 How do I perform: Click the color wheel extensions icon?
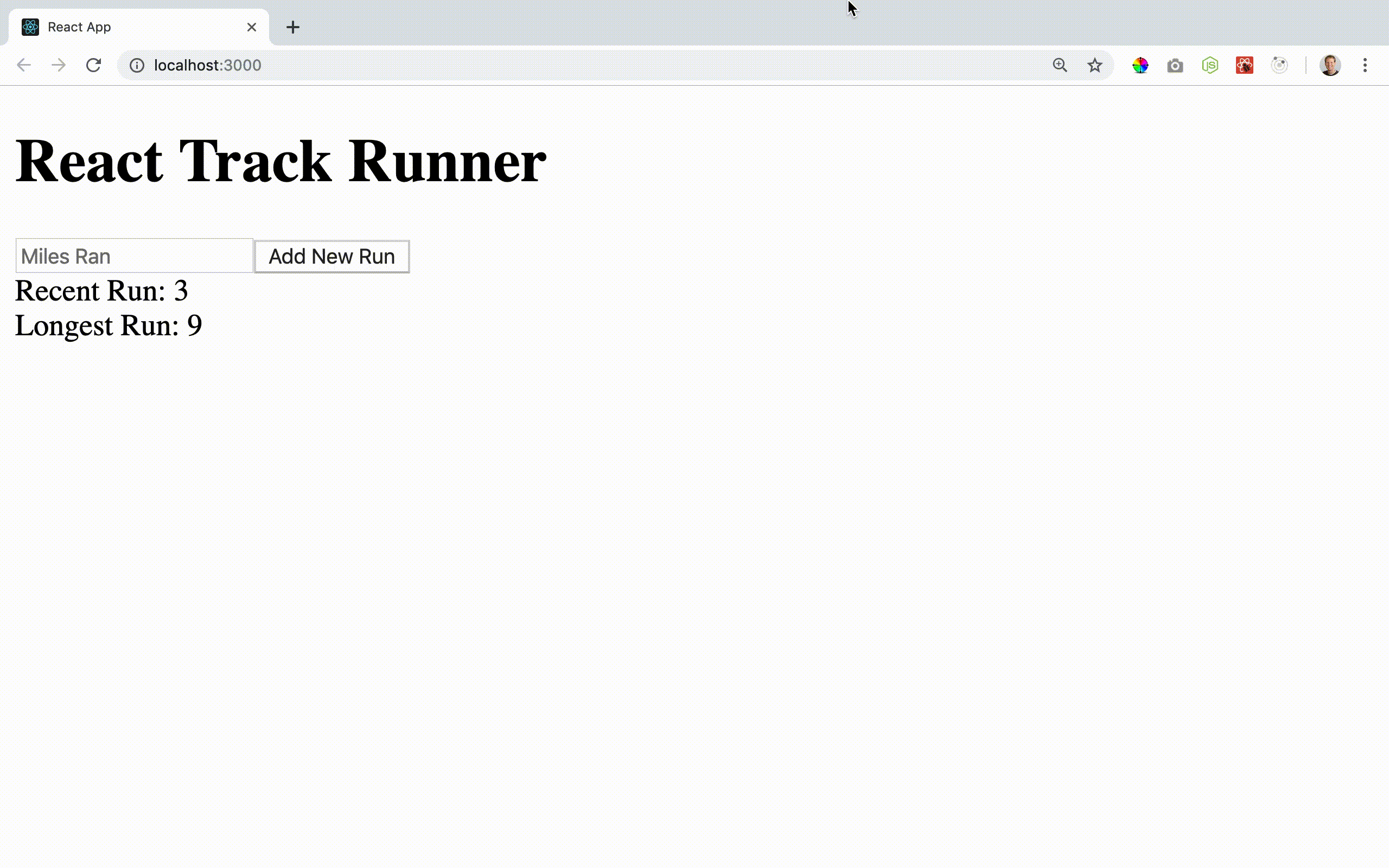coord(1140,64)
